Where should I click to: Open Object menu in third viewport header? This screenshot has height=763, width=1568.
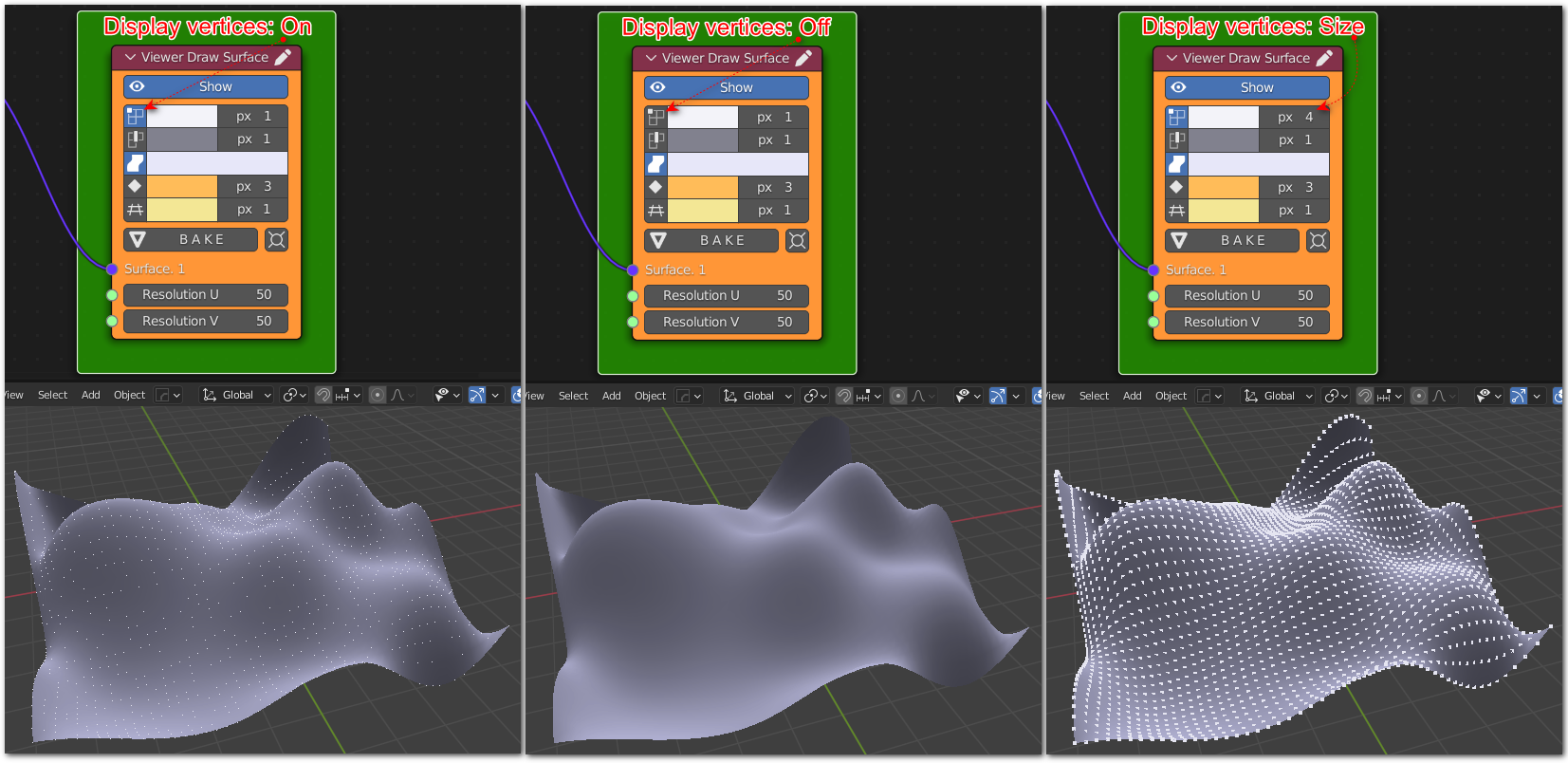tap(1171, 396)
